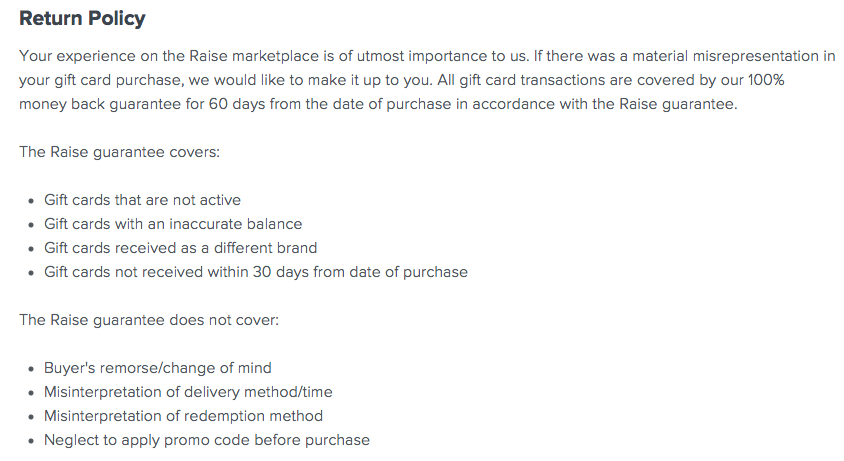Click 'Gift cards received as a different brand'
Viewport: 844px width, 461px height.
coord(180,248)
